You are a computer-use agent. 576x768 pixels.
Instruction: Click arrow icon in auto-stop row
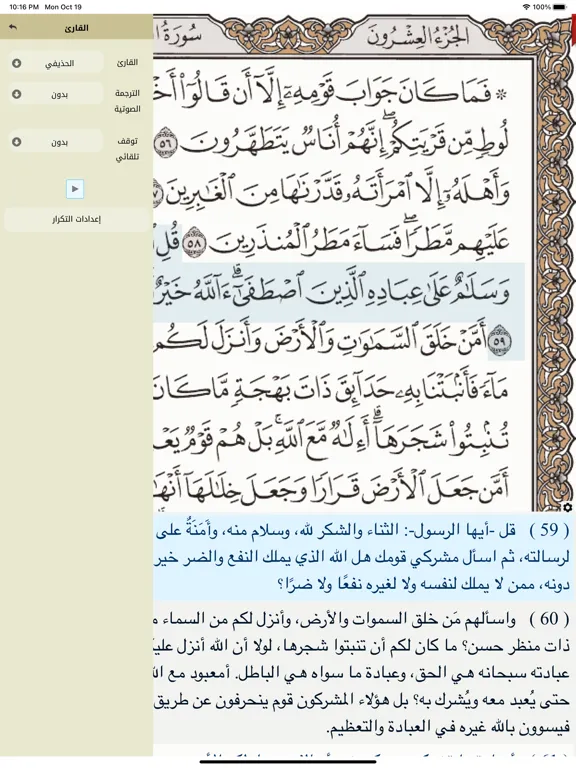pos(16,142)
